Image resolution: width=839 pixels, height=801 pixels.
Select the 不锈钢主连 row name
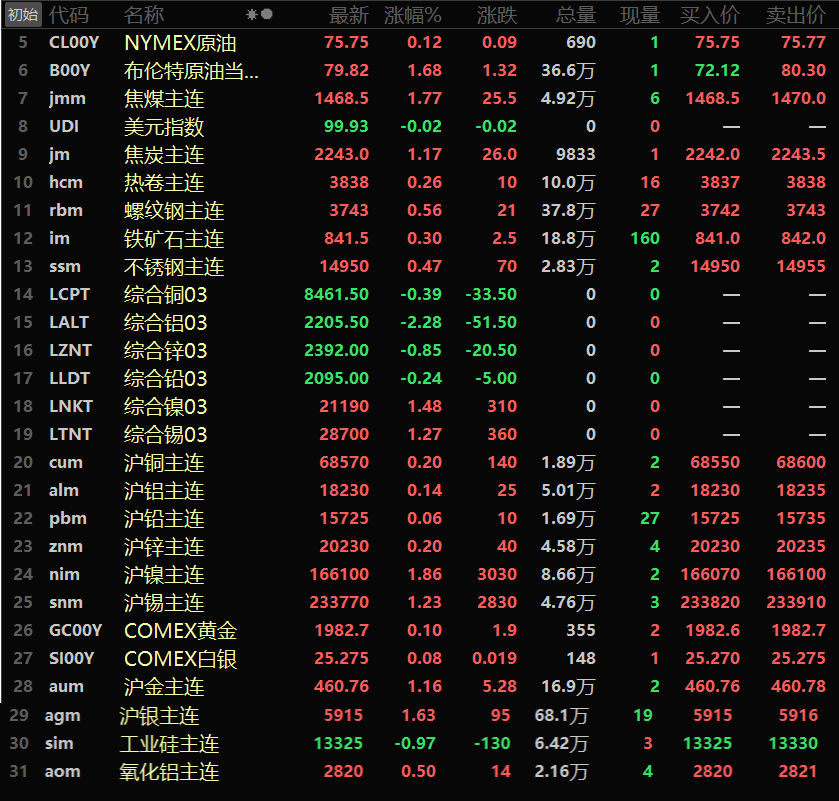click(174, 267)
